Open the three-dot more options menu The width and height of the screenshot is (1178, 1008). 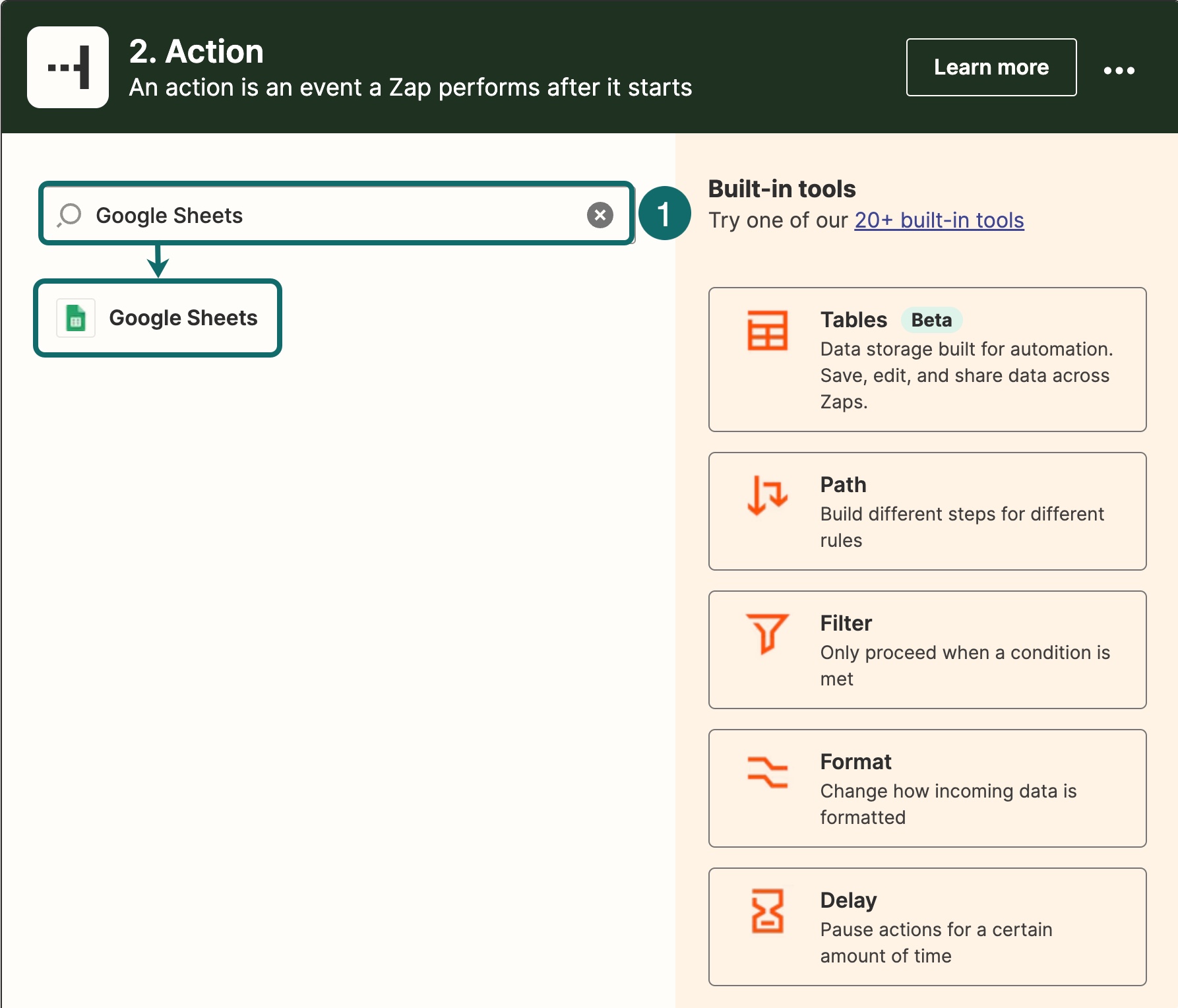click(x=1119, y=70)
